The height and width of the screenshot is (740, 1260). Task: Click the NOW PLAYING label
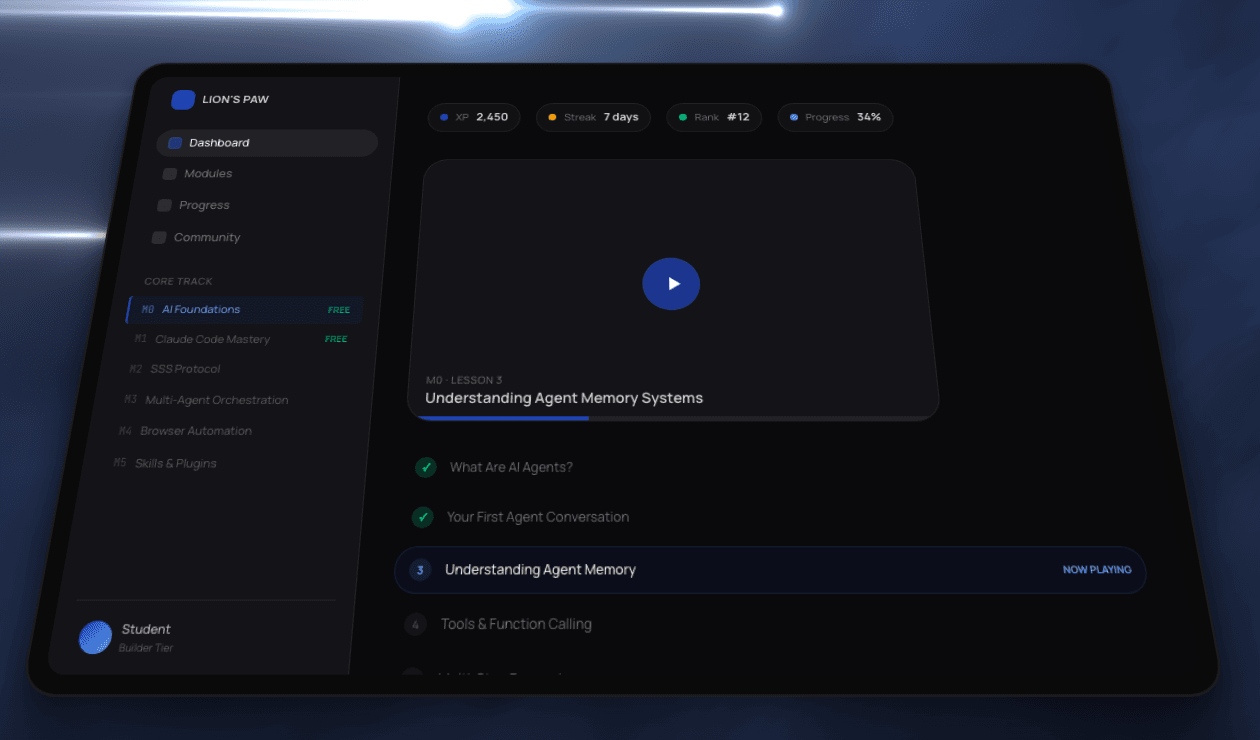(1097, 570)
